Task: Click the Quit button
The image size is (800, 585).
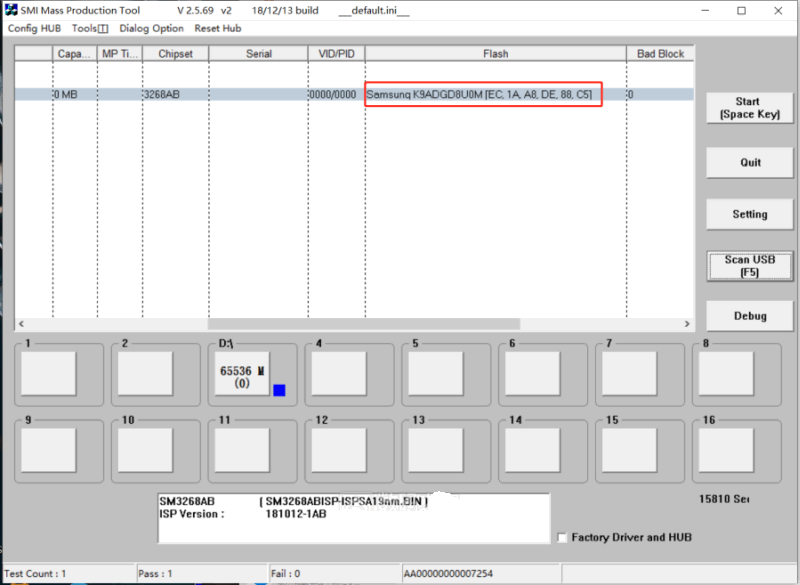Action: click(750, 162)
